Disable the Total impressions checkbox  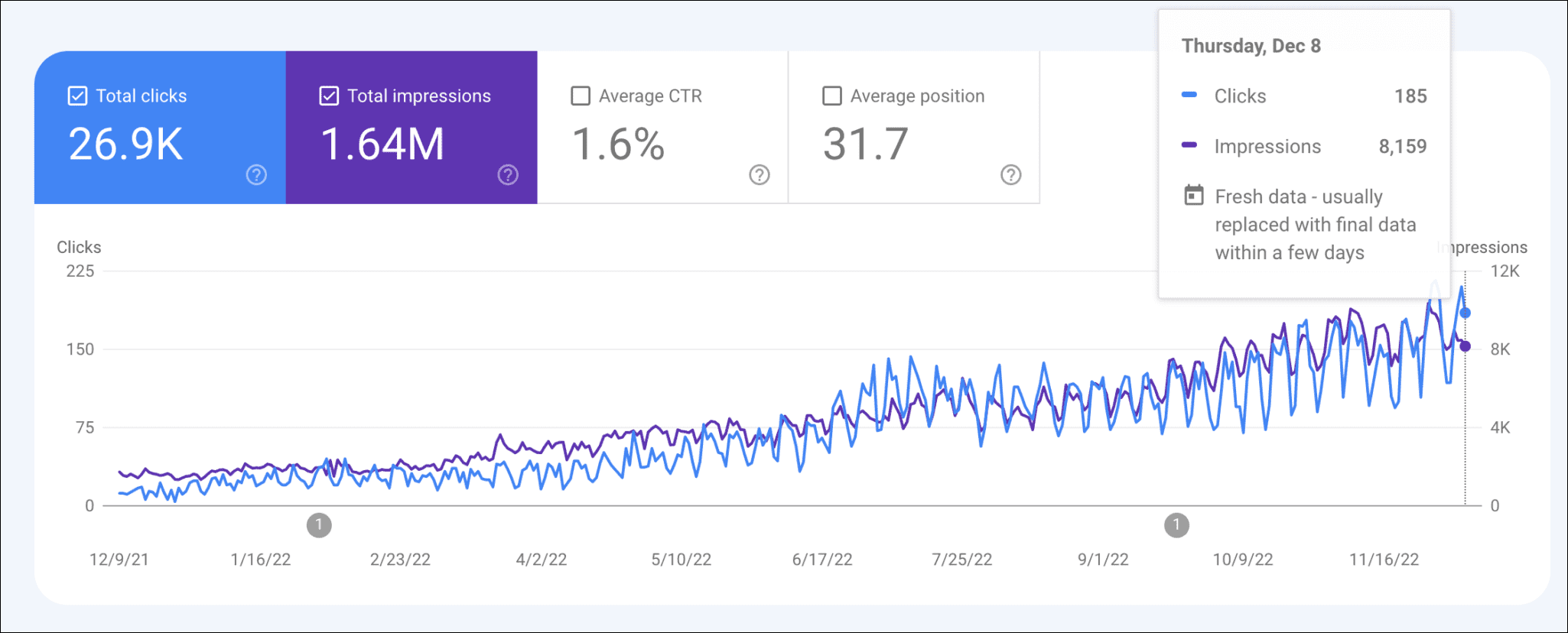(x=329, y=96)
